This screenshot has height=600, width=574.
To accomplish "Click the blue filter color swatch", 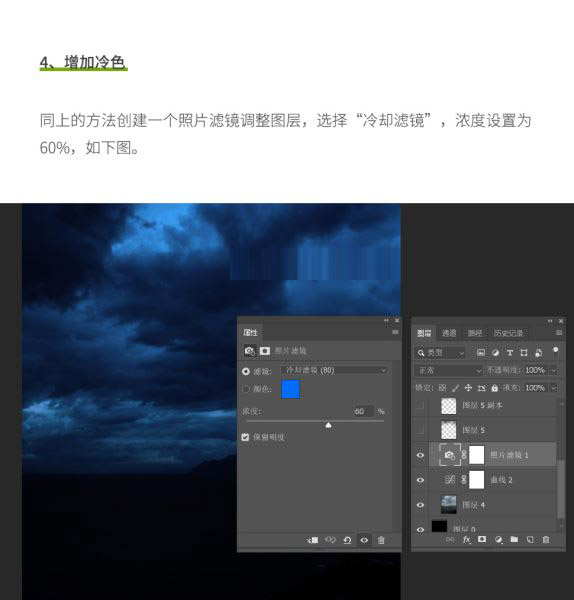I will pos(290,390).
